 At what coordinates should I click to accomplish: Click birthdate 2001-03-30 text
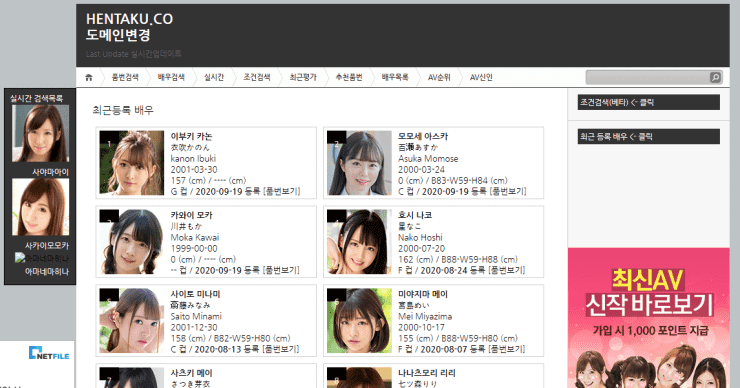pos(194,169)
